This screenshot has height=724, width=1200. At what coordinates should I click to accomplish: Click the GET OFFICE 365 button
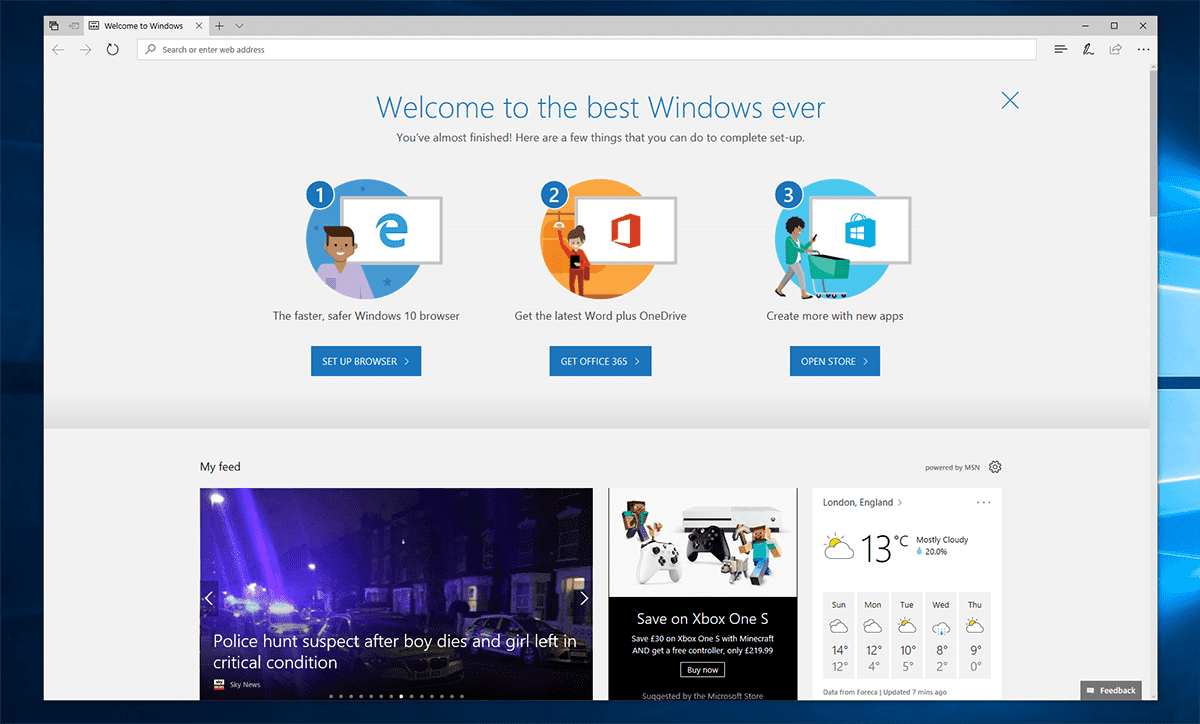tap(600, 361)
